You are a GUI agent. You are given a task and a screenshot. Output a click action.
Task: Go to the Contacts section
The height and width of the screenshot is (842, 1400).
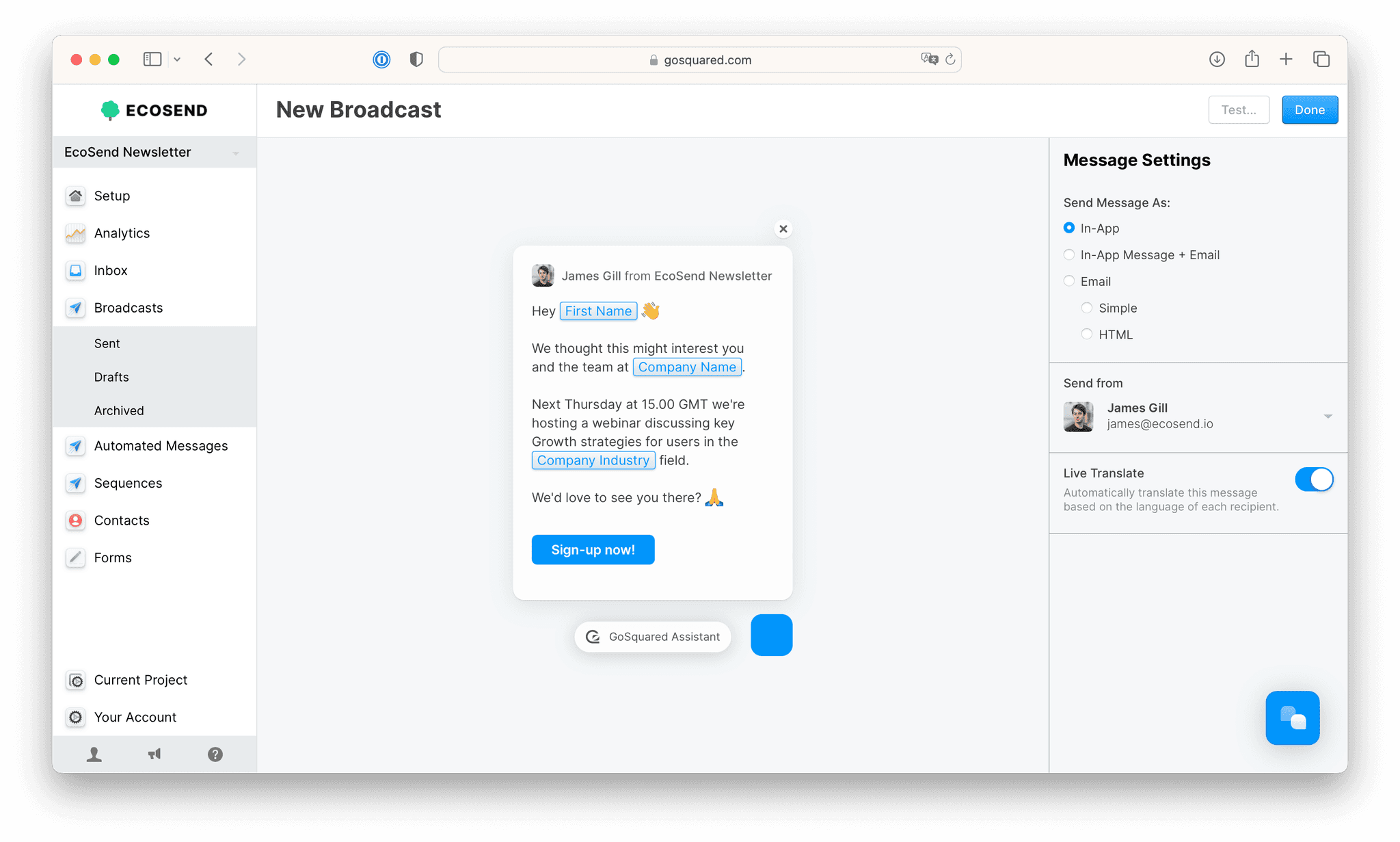(x=122, y=521)
